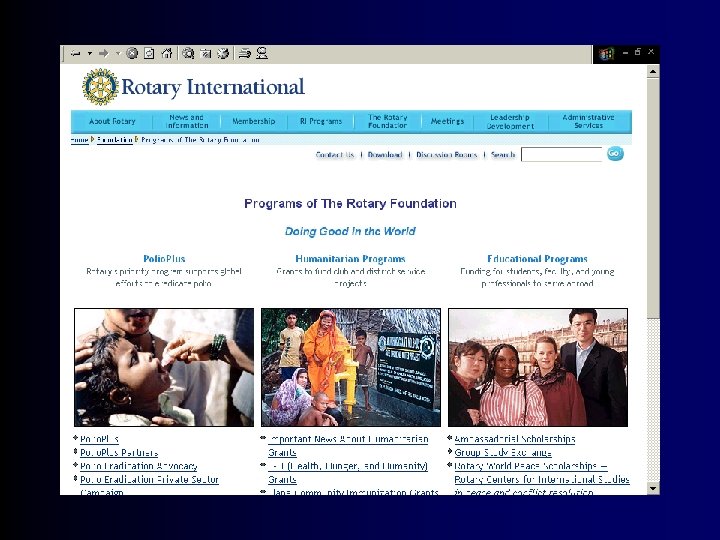Go to the Home page icon
The height and width of the screenshot is (540, 720).
pos(167,54)
